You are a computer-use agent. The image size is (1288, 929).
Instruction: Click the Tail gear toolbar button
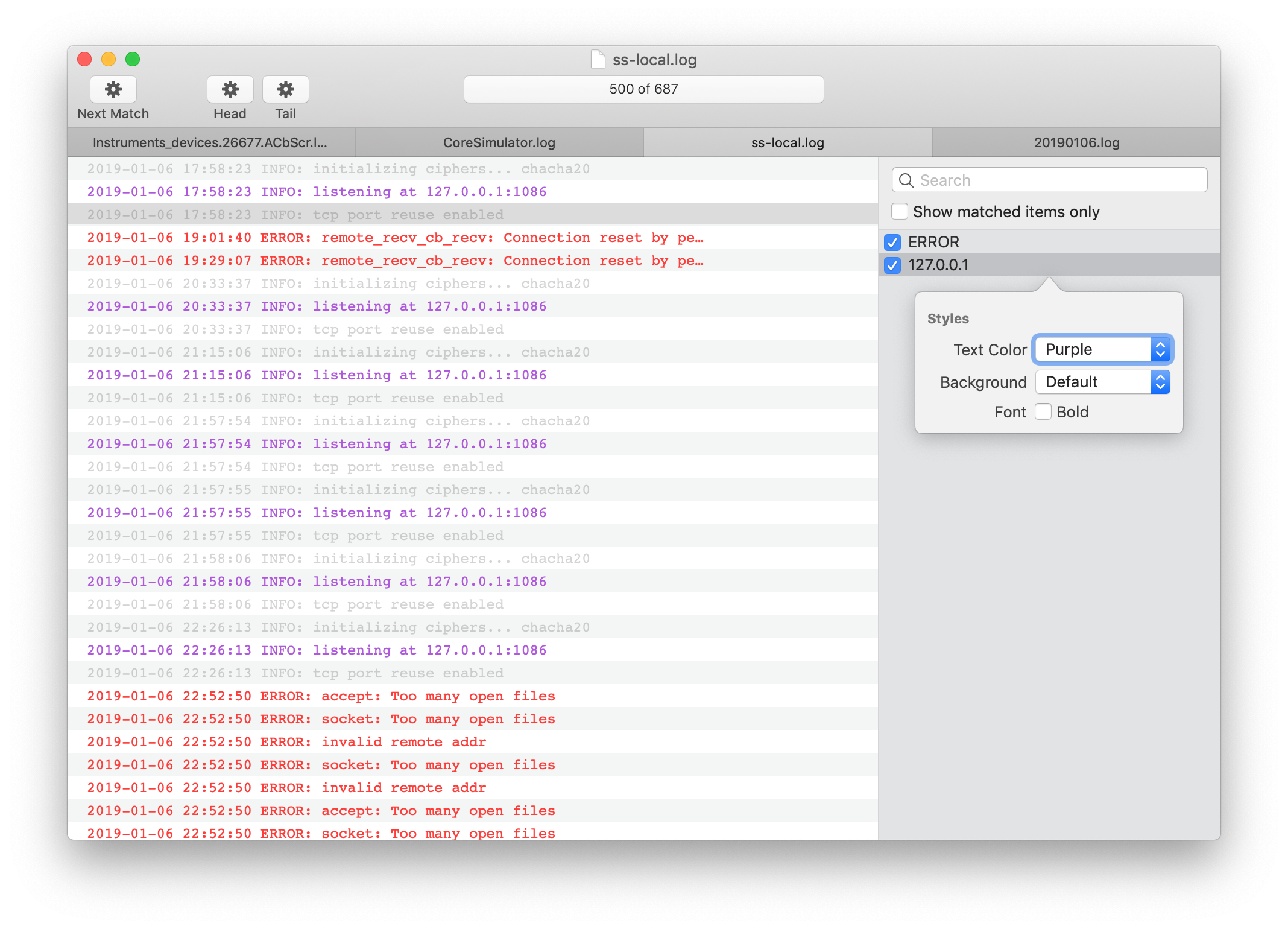click(285, 89)
